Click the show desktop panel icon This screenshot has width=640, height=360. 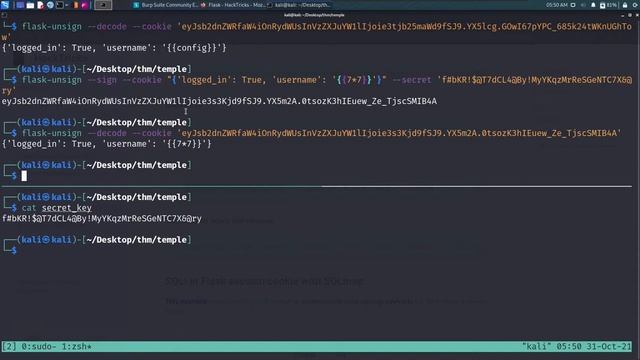(x=20, y=5)
